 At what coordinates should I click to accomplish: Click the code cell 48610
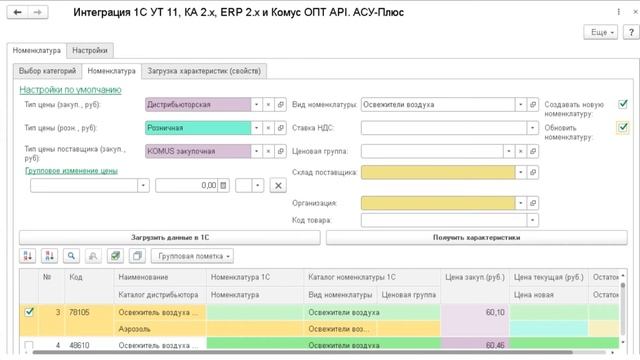(89, 345)
